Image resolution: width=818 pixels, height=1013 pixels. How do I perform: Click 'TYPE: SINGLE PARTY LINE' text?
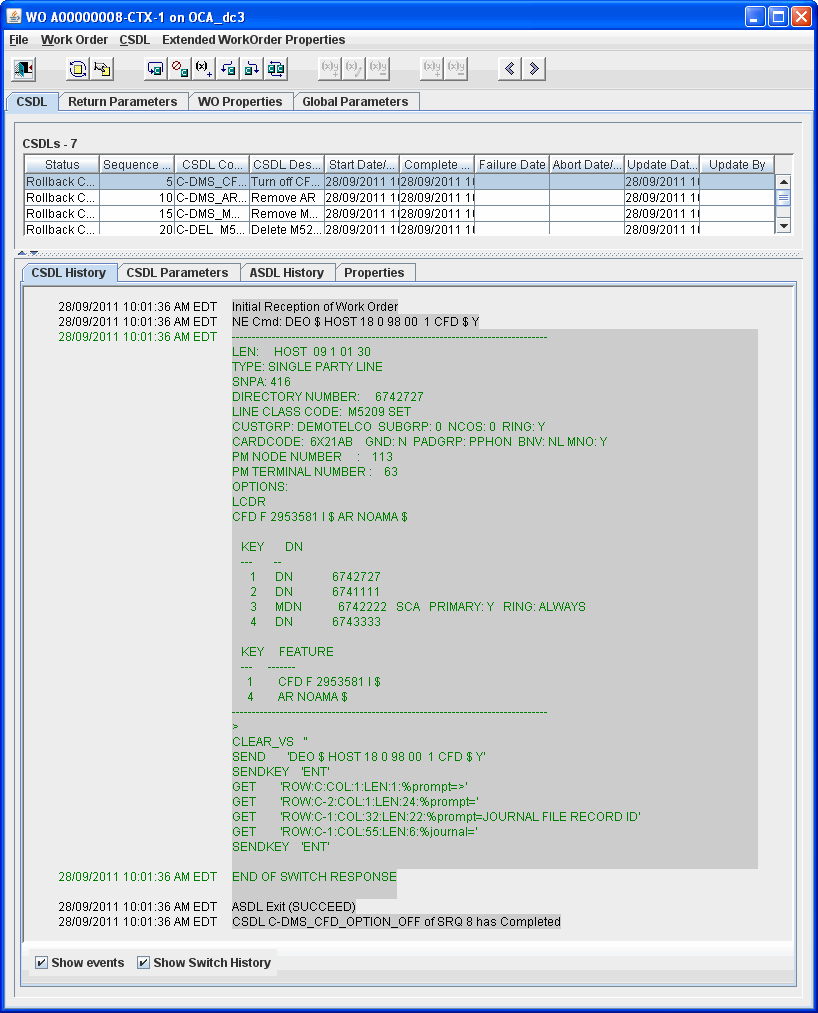(x=307, y=367)
